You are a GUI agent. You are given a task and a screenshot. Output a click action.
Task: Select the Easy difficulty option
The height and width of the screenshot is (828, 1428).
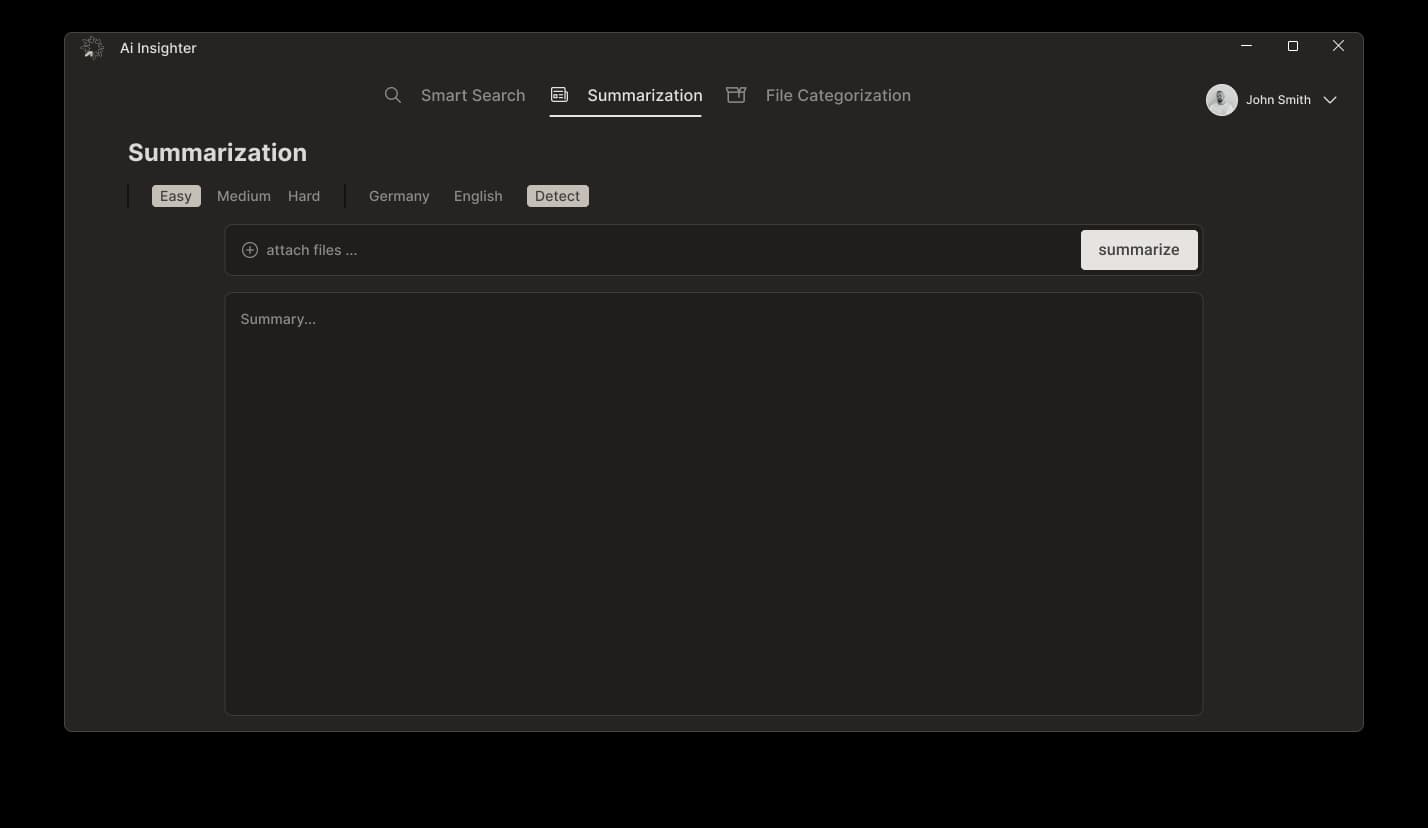click(176, 196)
